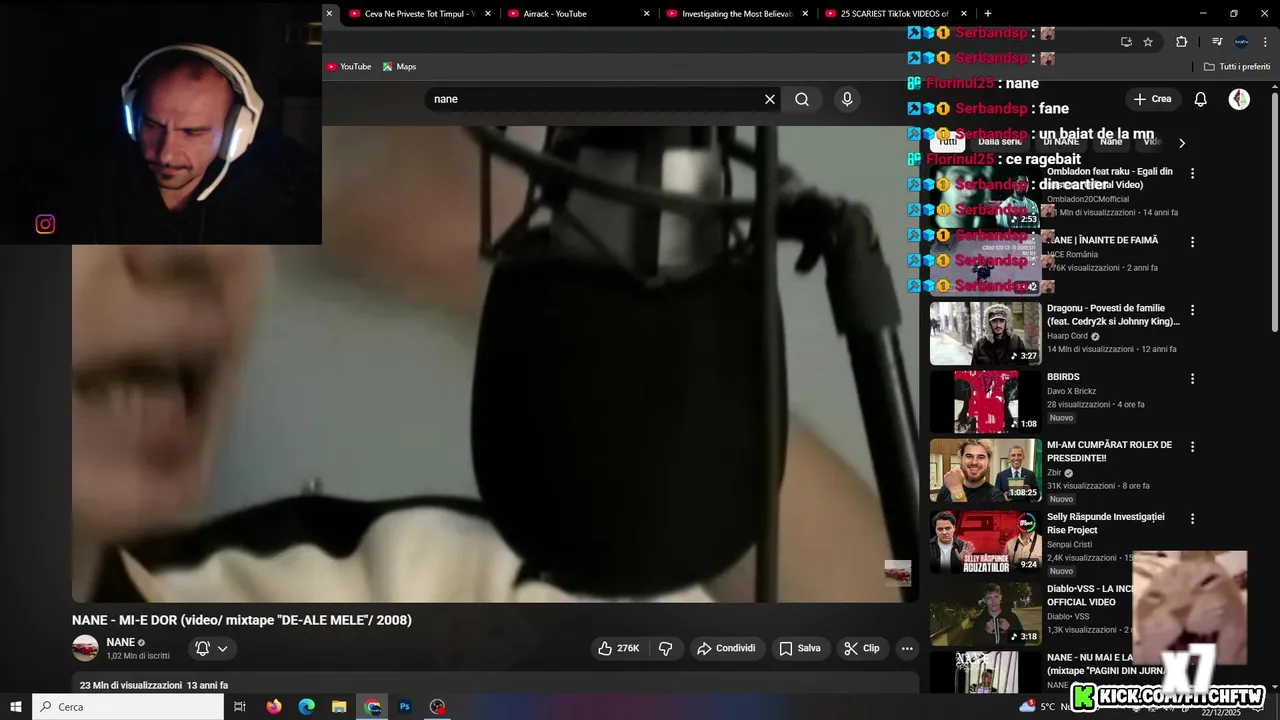Click NANE channel avatar below video
The width and height of the screenshot is (1280, 720).
click(x=85, y=648)
